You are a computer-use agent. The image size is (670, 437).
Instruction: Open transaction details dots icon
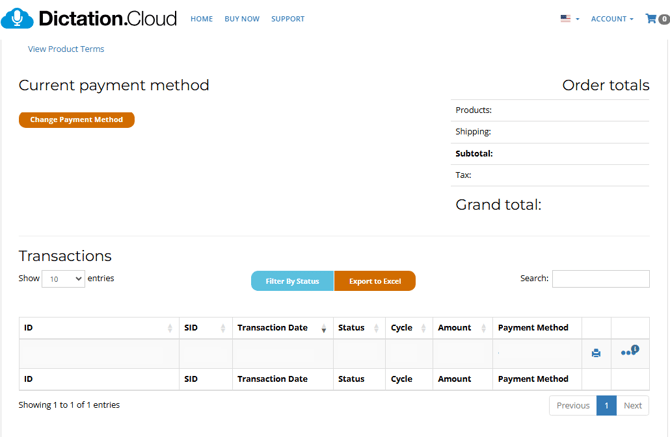click(629, 352)
